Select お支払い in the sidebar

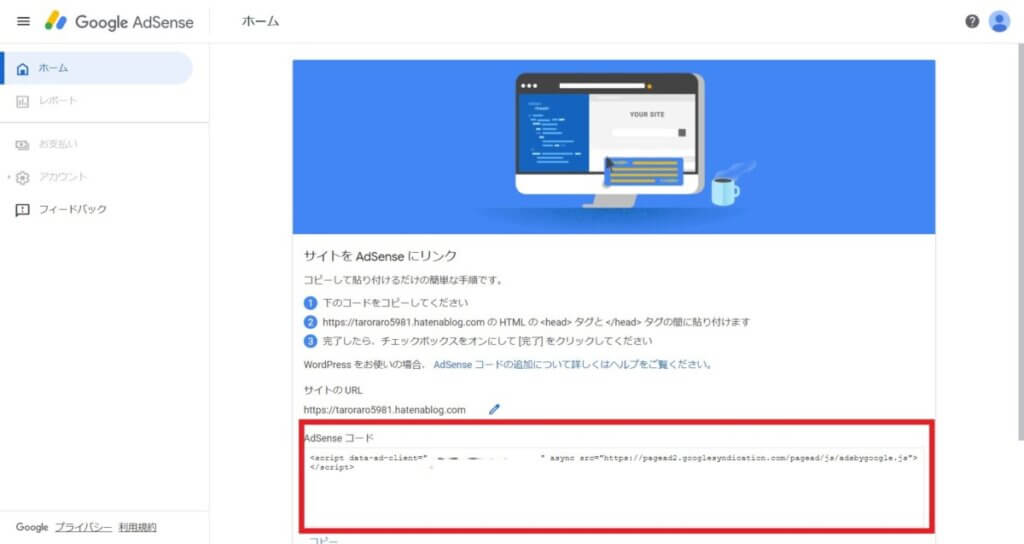click(58, 144)
